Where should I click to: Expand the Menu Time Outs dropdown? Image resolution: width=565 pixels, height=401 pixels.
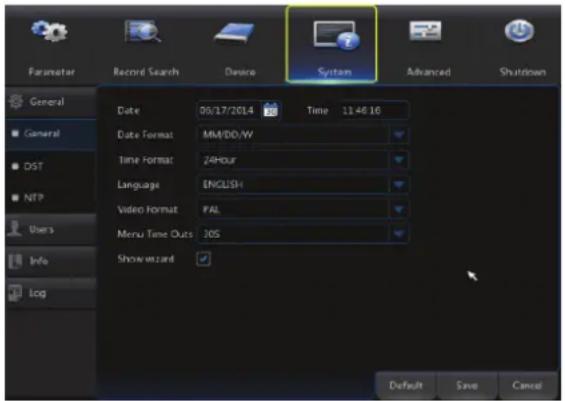tap(399, 234)
